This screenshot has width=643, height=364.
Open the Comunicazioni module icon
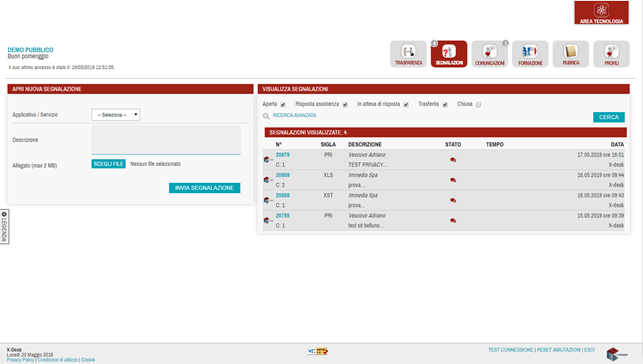tap(490, 54)
